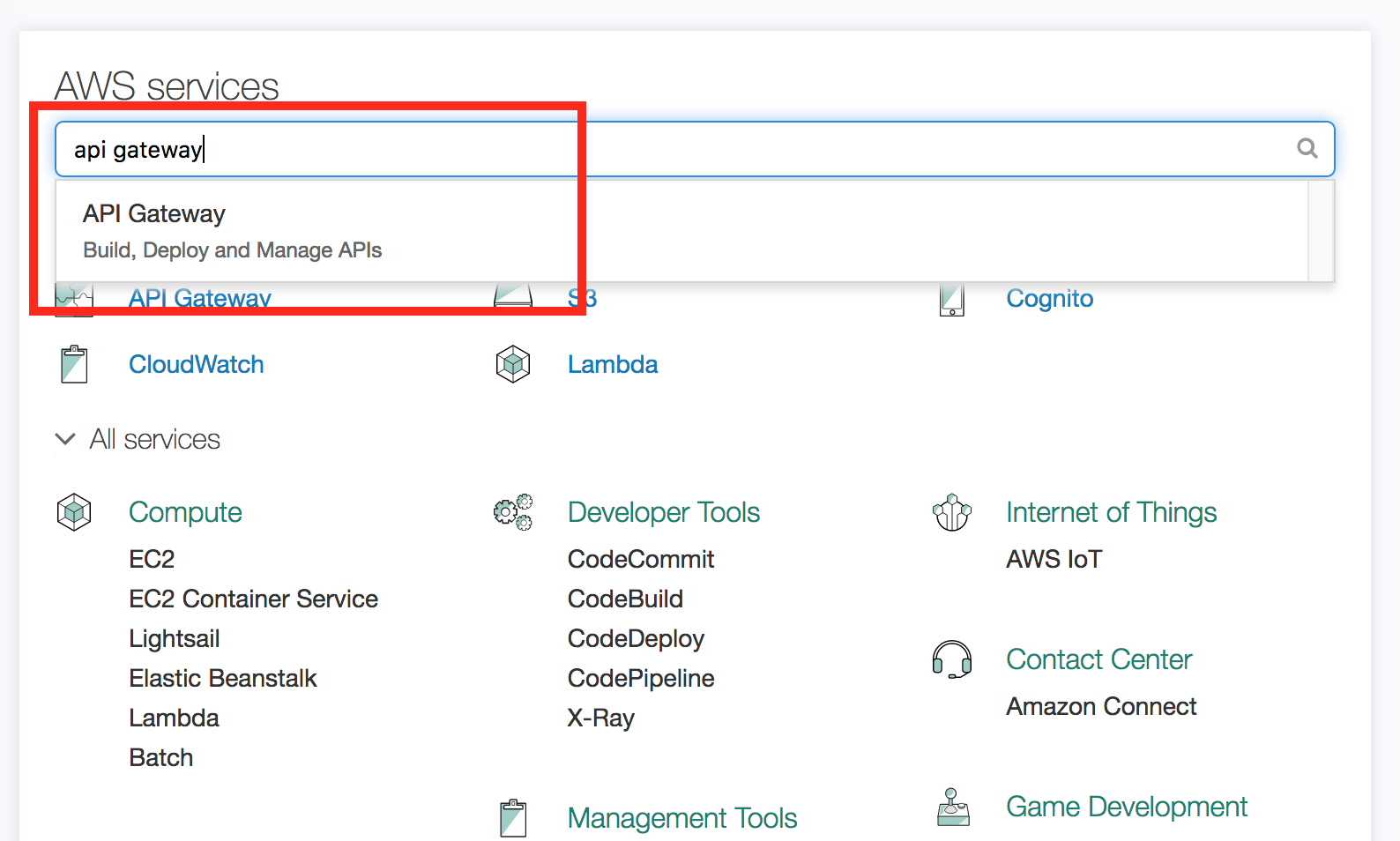
Task: Select API Gateway suggestion from dropdown
Action: click(681, 231)
